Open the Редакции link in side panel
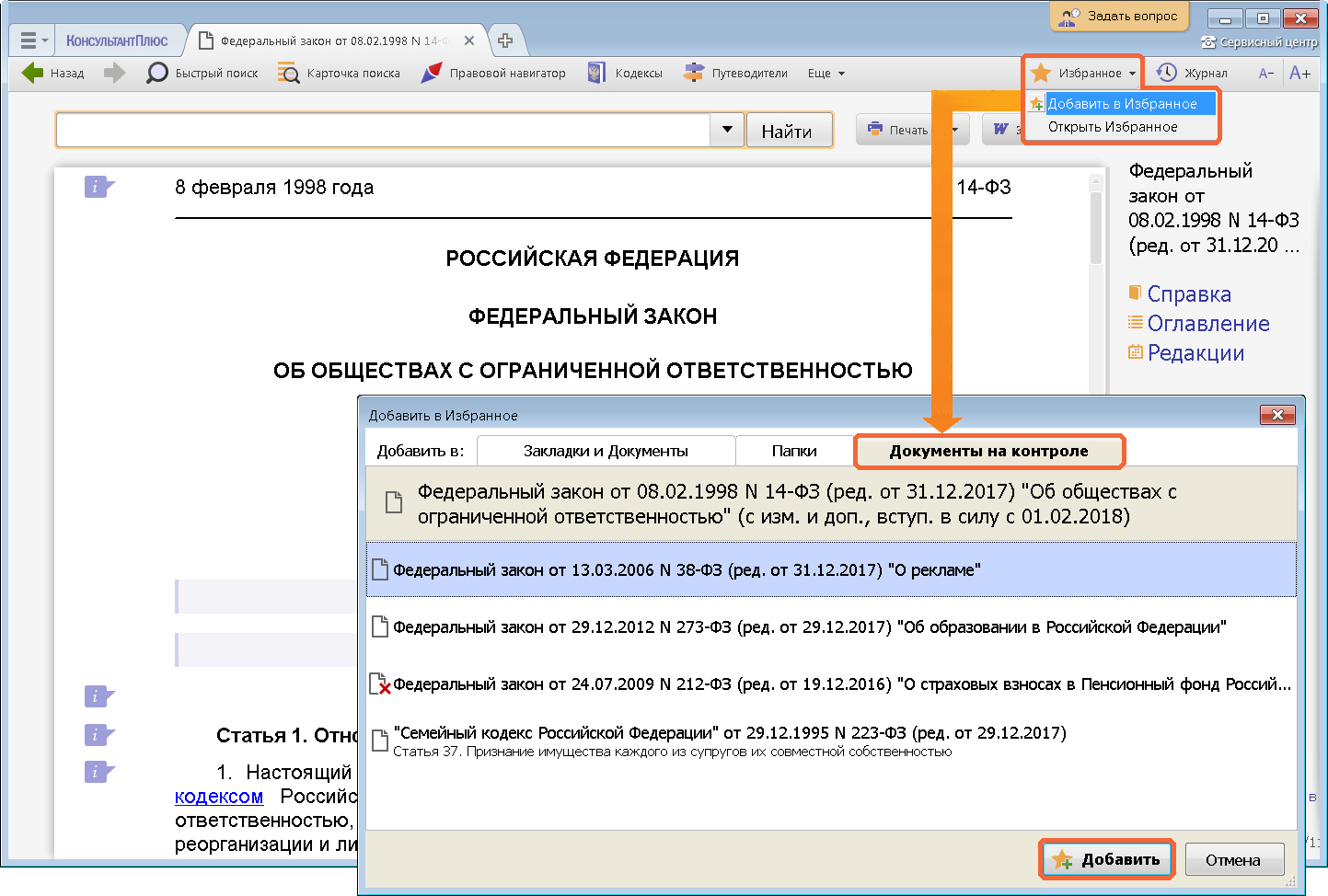Viewport: 1328px width, 896px height. 1195,353
